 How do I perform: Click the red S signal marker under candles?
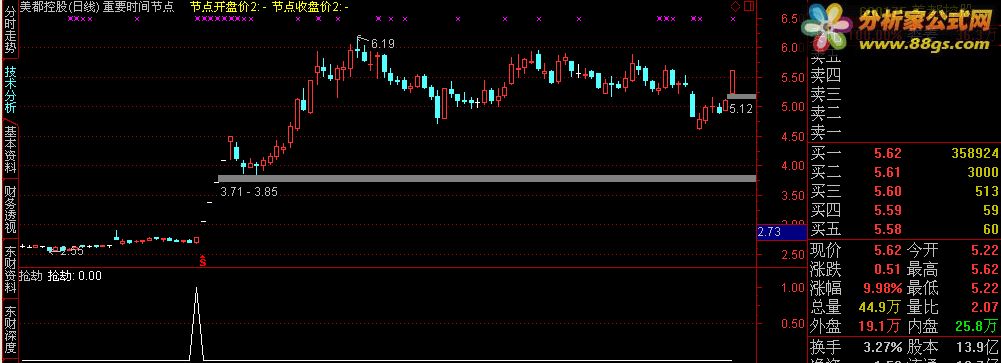pos(203,262)
